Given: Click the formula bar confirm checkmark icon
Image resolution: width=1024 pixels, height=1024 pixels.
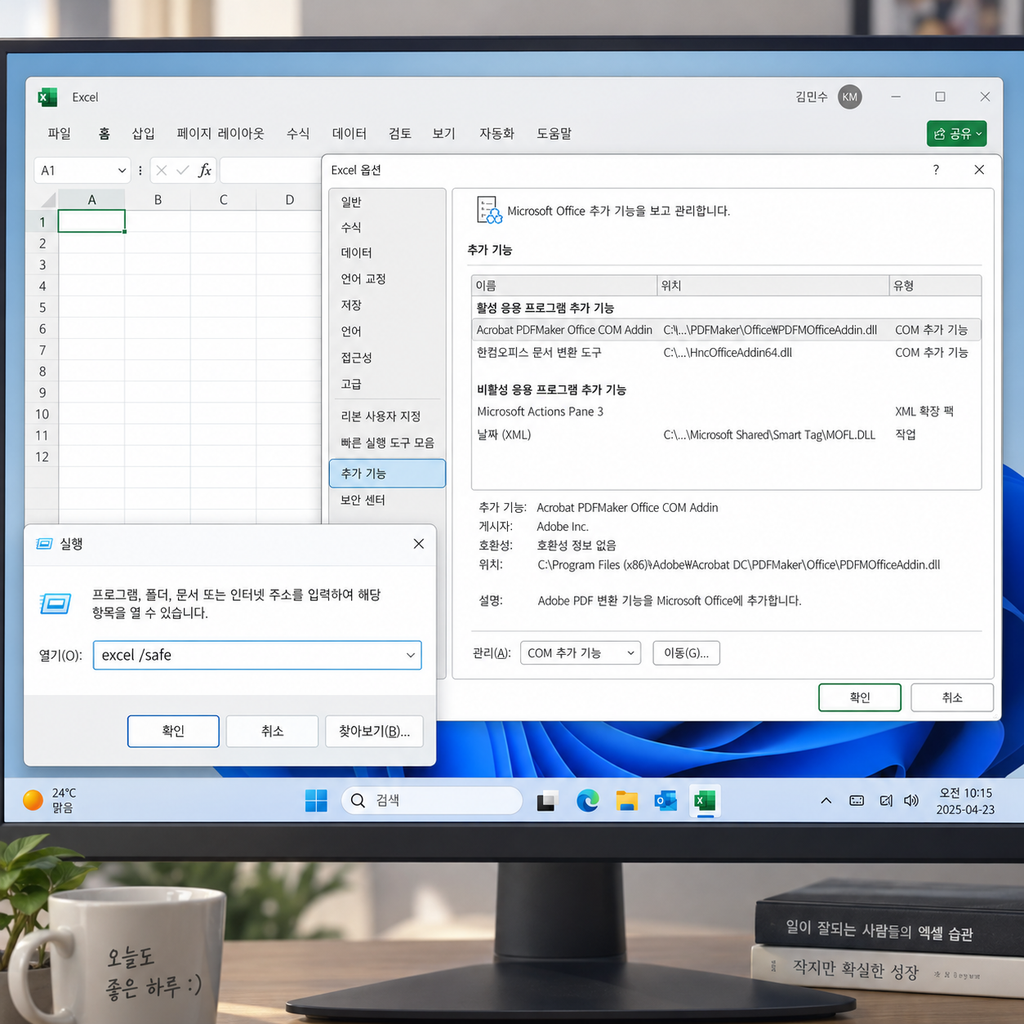Looking at the screenshot, I should click(x=183, y=170).
